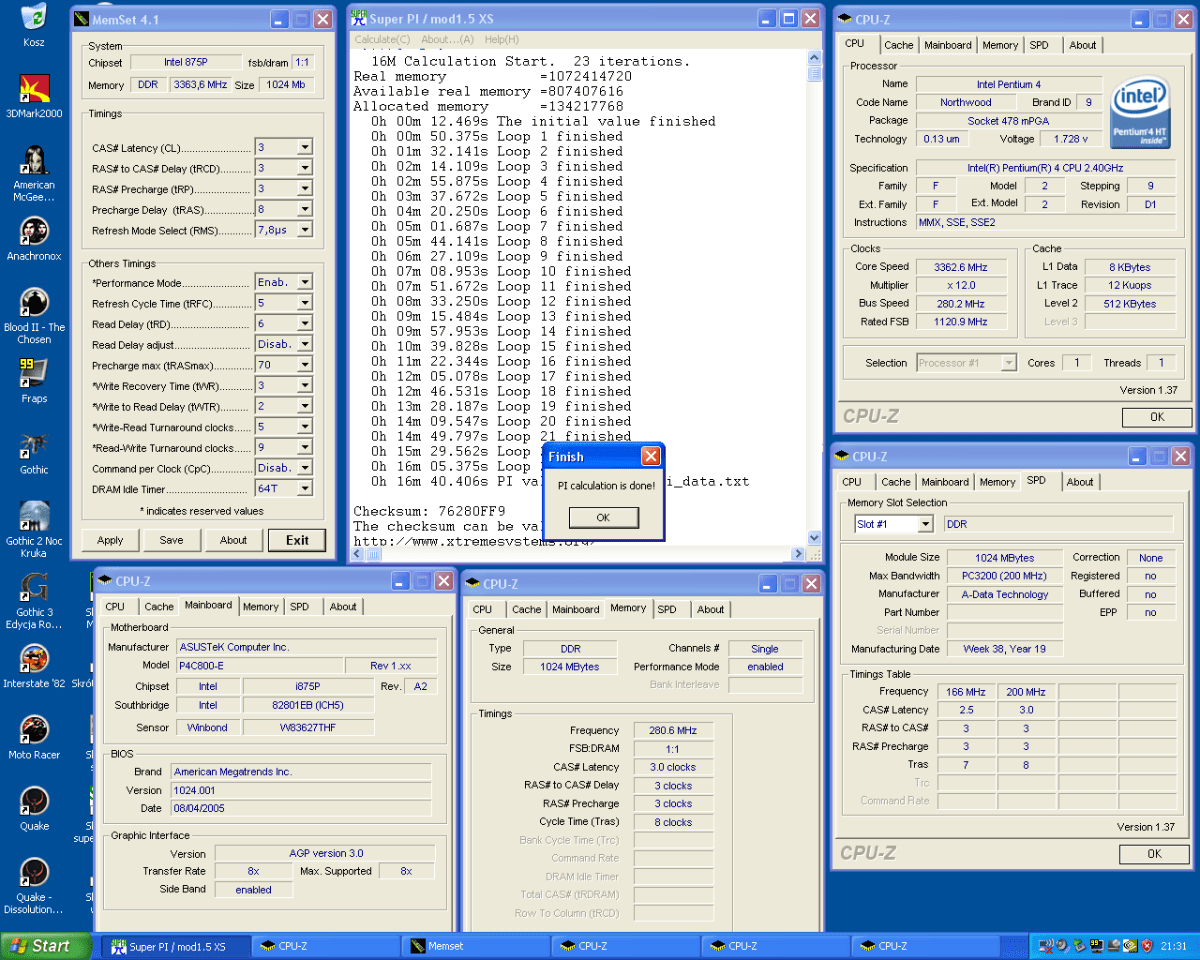This screenshot has height=960, width=1200.
Task: Open the Refresh Cycle Time (tRFC) dropdown
Action: point(304,303)
